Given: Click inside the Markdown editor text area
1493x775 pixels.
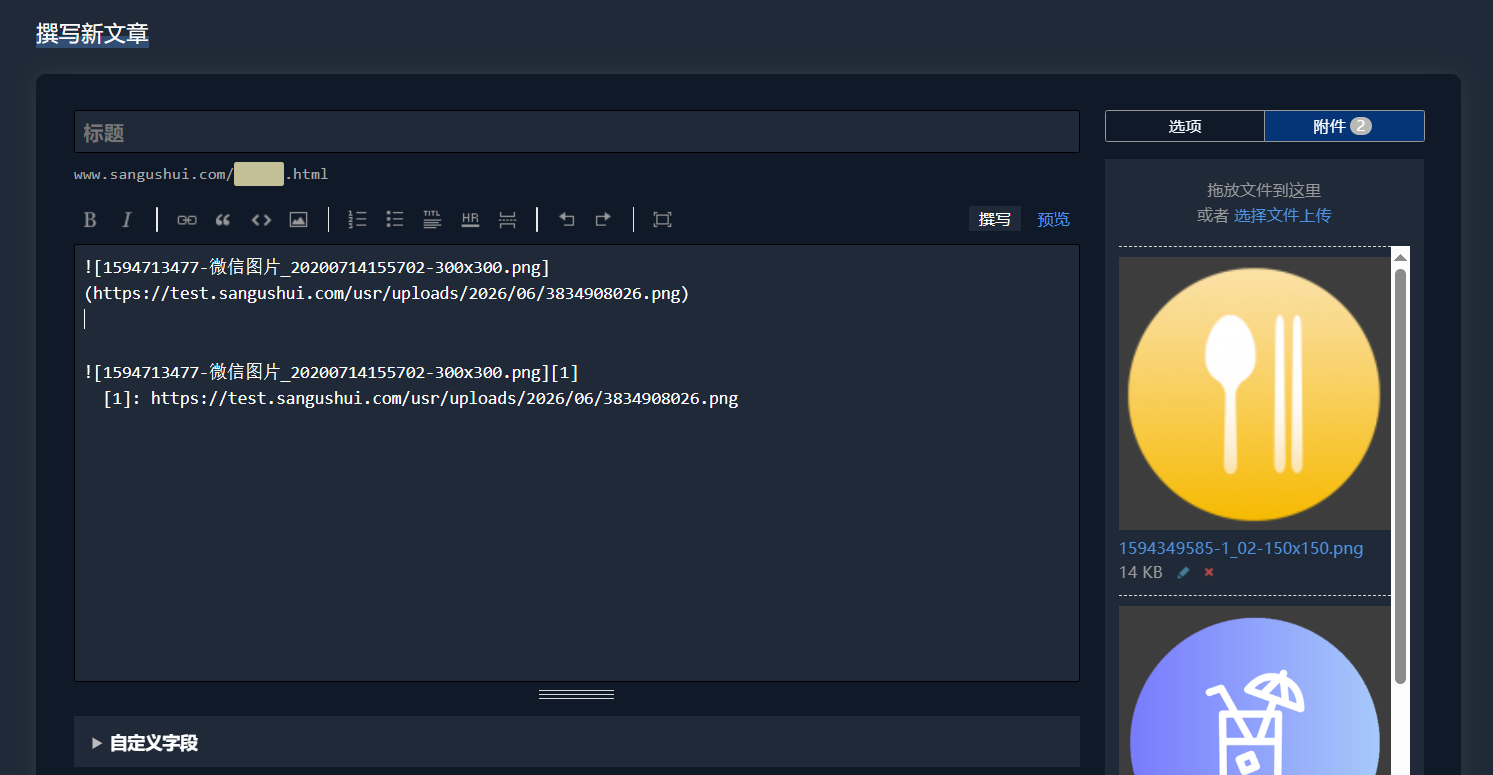Looking at the screenshot, I should click(x=577, y=463).
